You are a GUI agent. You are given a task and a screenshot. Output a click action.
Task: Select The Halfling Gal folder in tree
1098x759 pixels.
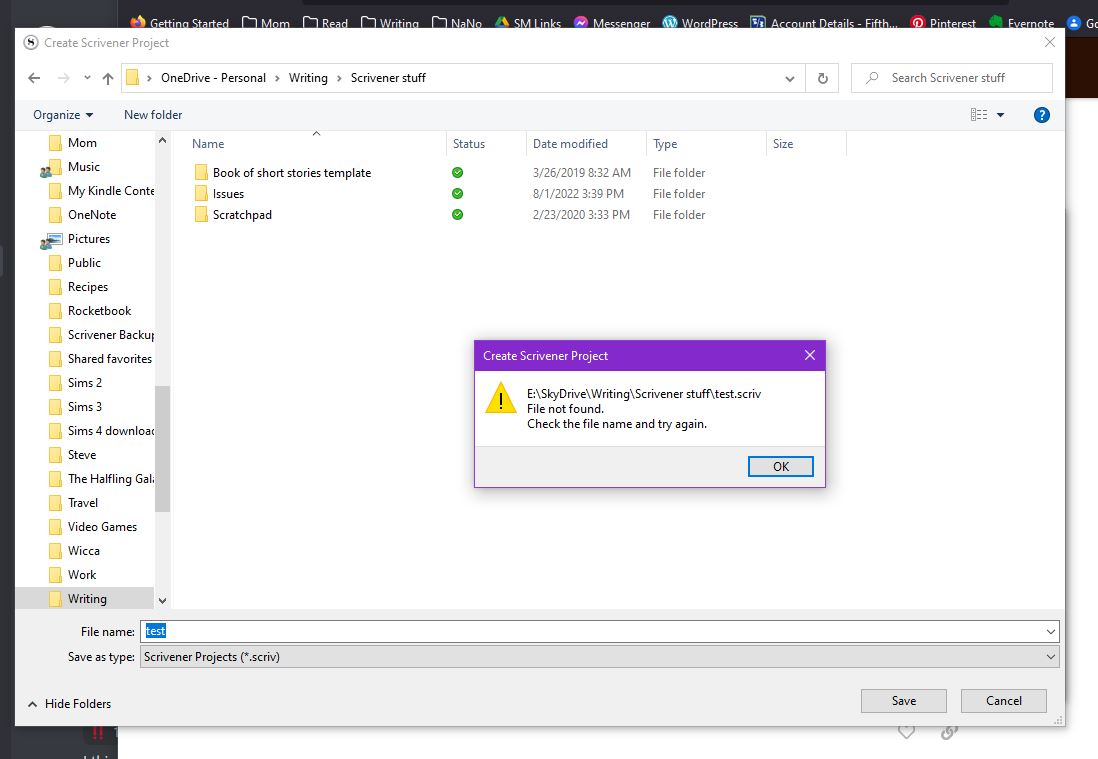coord(111,479)
